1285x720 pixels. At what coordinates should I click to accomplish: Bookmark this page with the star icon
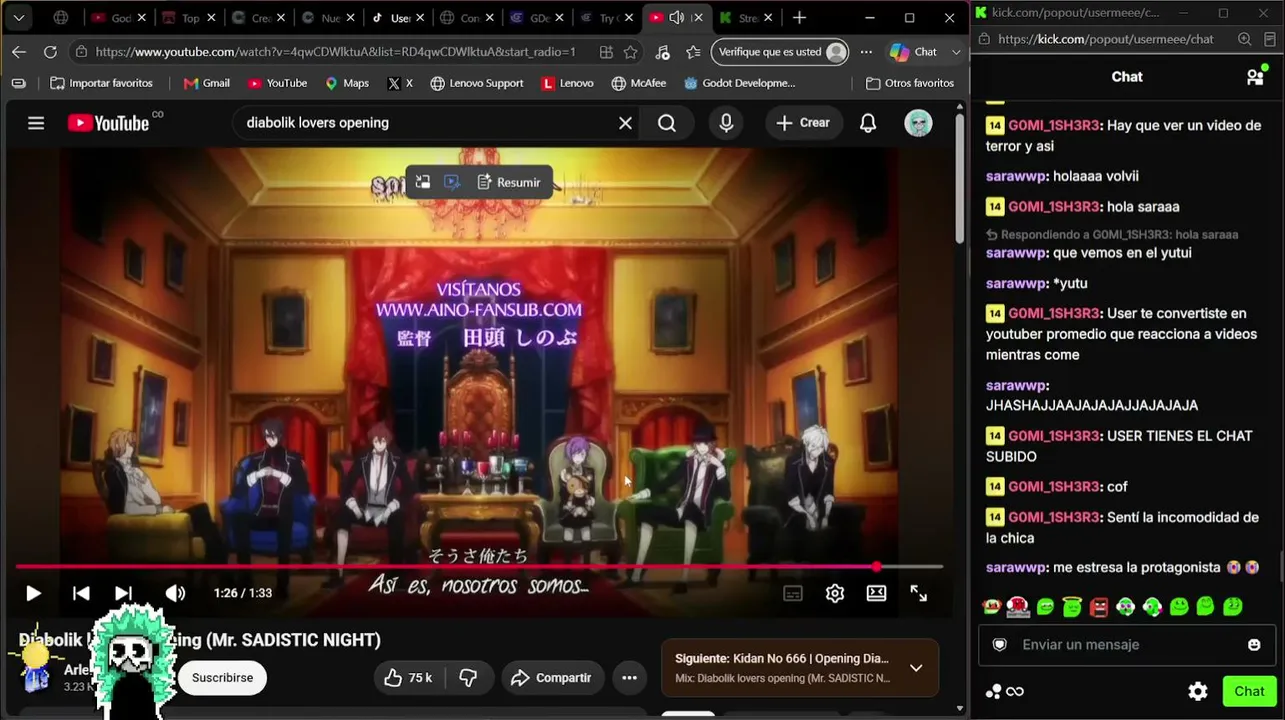(630, 52)
